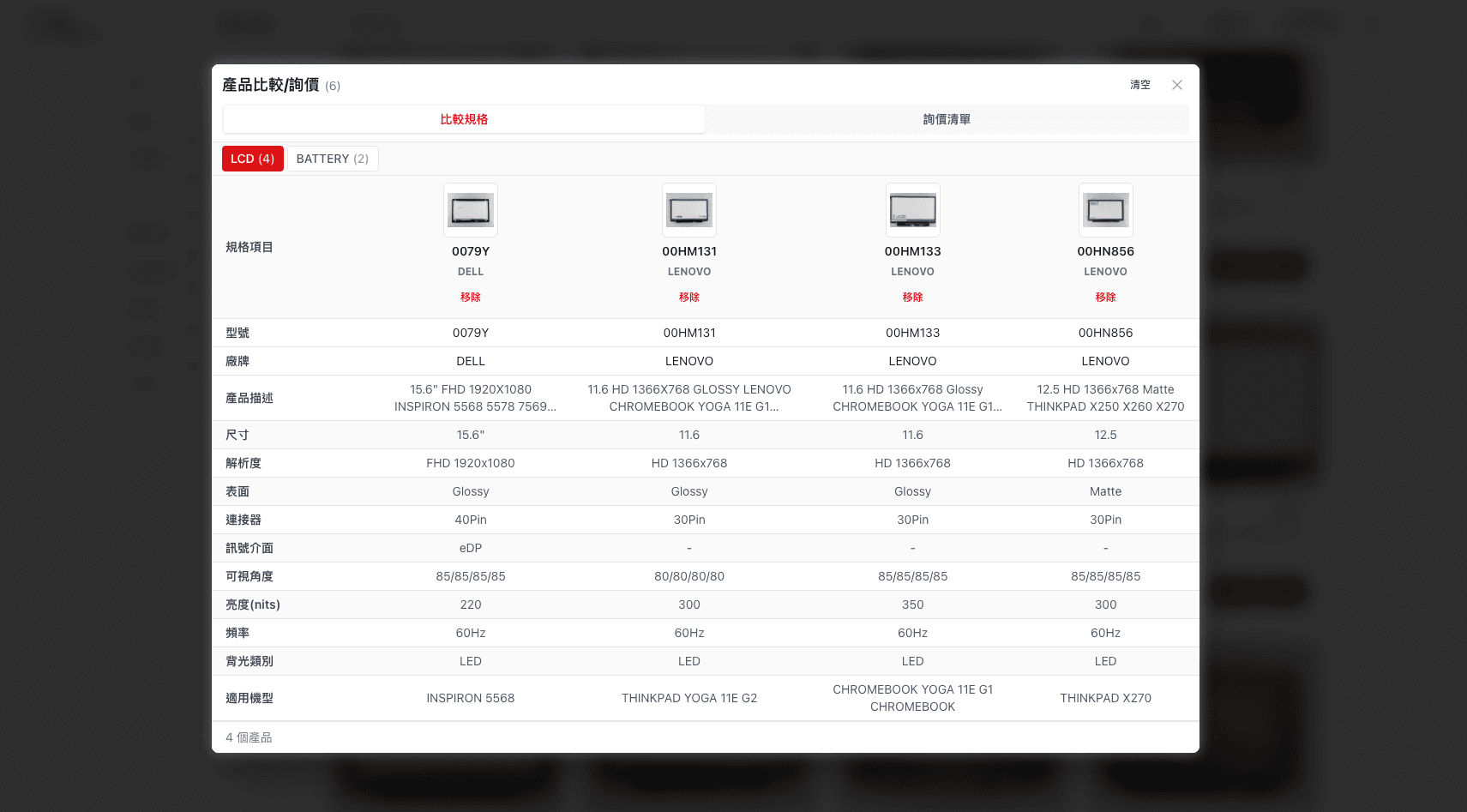Image resolution: width=1467 pixels, height=812 pixels.
Task: Open the LENOVO 00HM131 panel thumbnail image
Action: click(x=688, y=210)
